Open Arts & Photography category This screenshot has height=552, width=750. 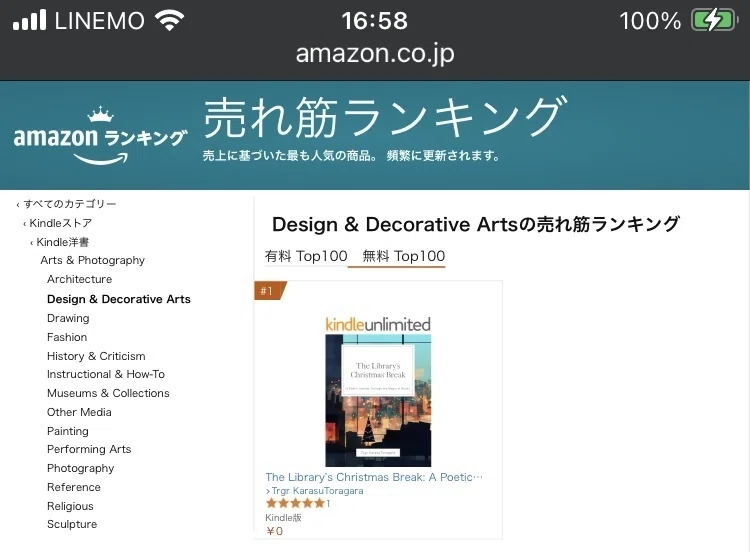[92, 260]
